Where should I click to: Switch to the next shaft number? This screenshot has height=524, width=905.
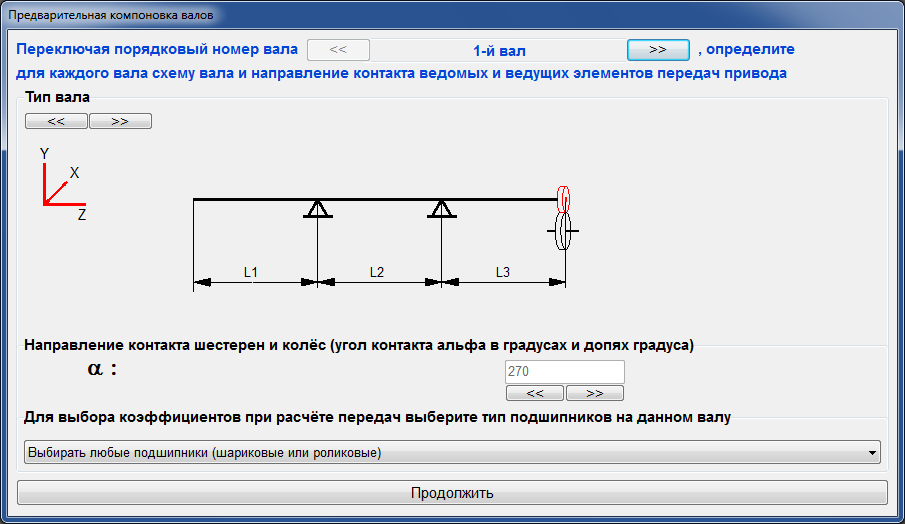pos(658,50)
